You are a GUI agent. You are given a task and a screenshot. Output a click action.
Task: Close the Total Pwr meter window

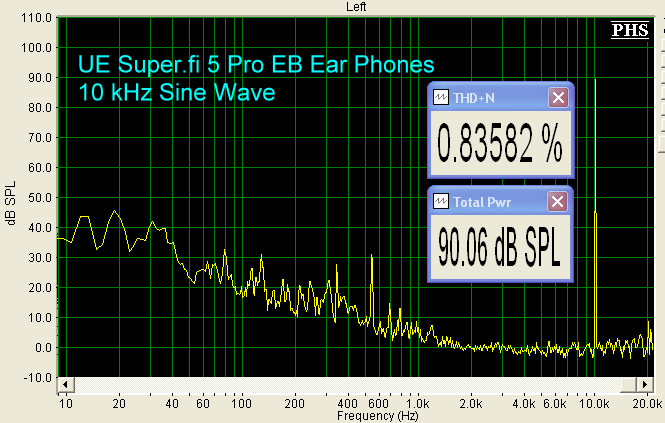click(x=559, y=201)
